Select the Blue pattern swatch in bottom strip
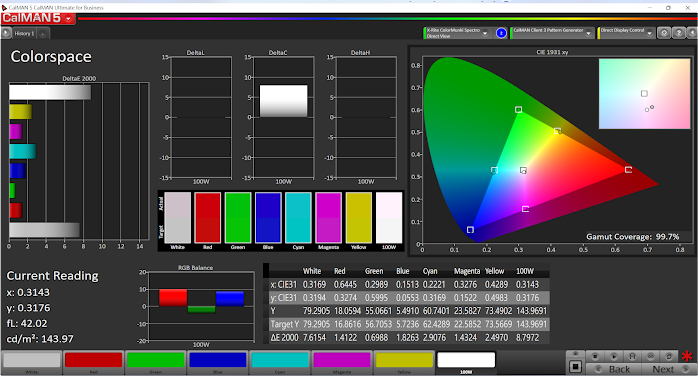 (x=218, y=360)
